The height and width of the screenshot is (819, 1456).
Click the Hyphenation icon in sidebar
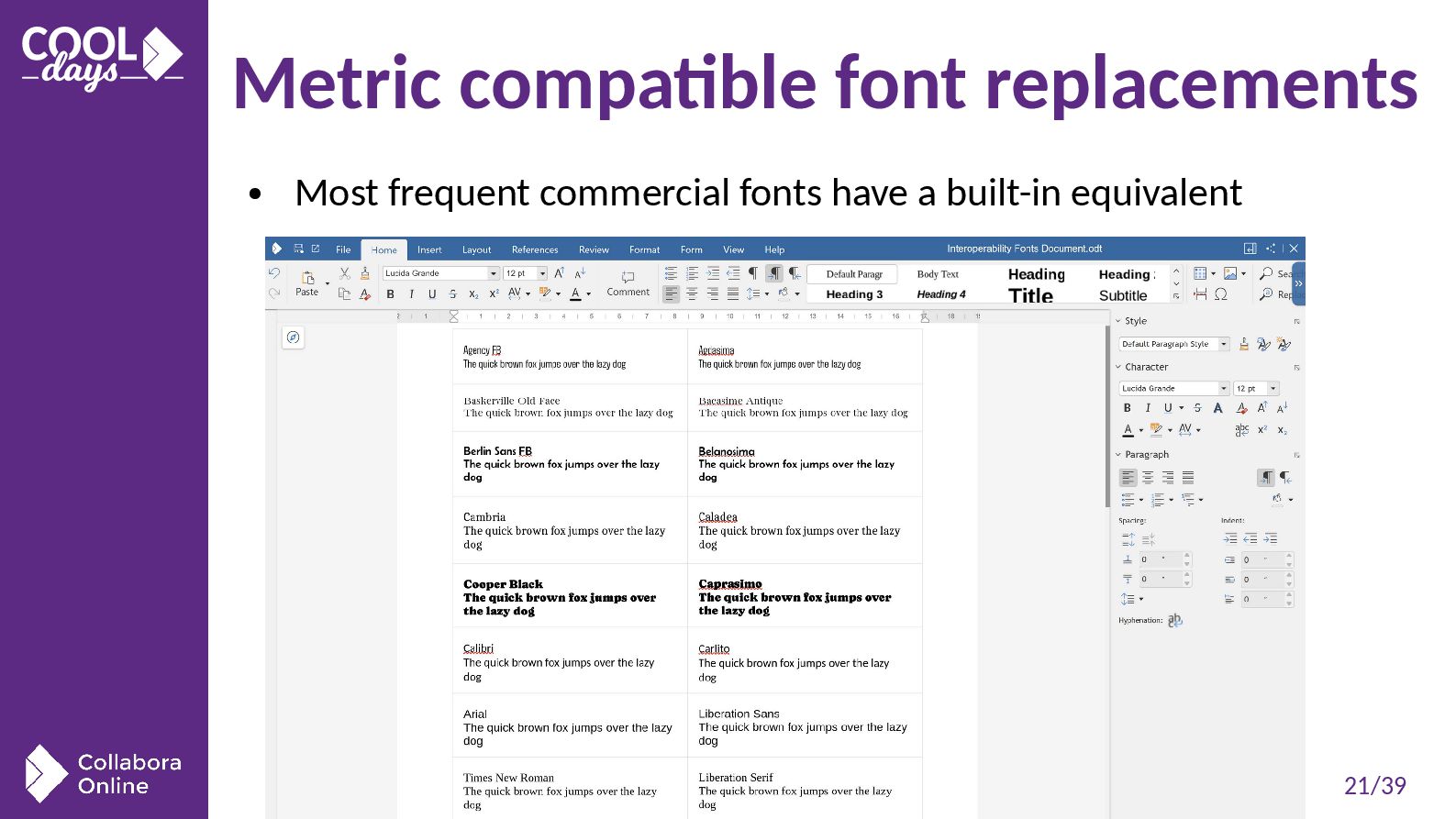point(1175,620)
